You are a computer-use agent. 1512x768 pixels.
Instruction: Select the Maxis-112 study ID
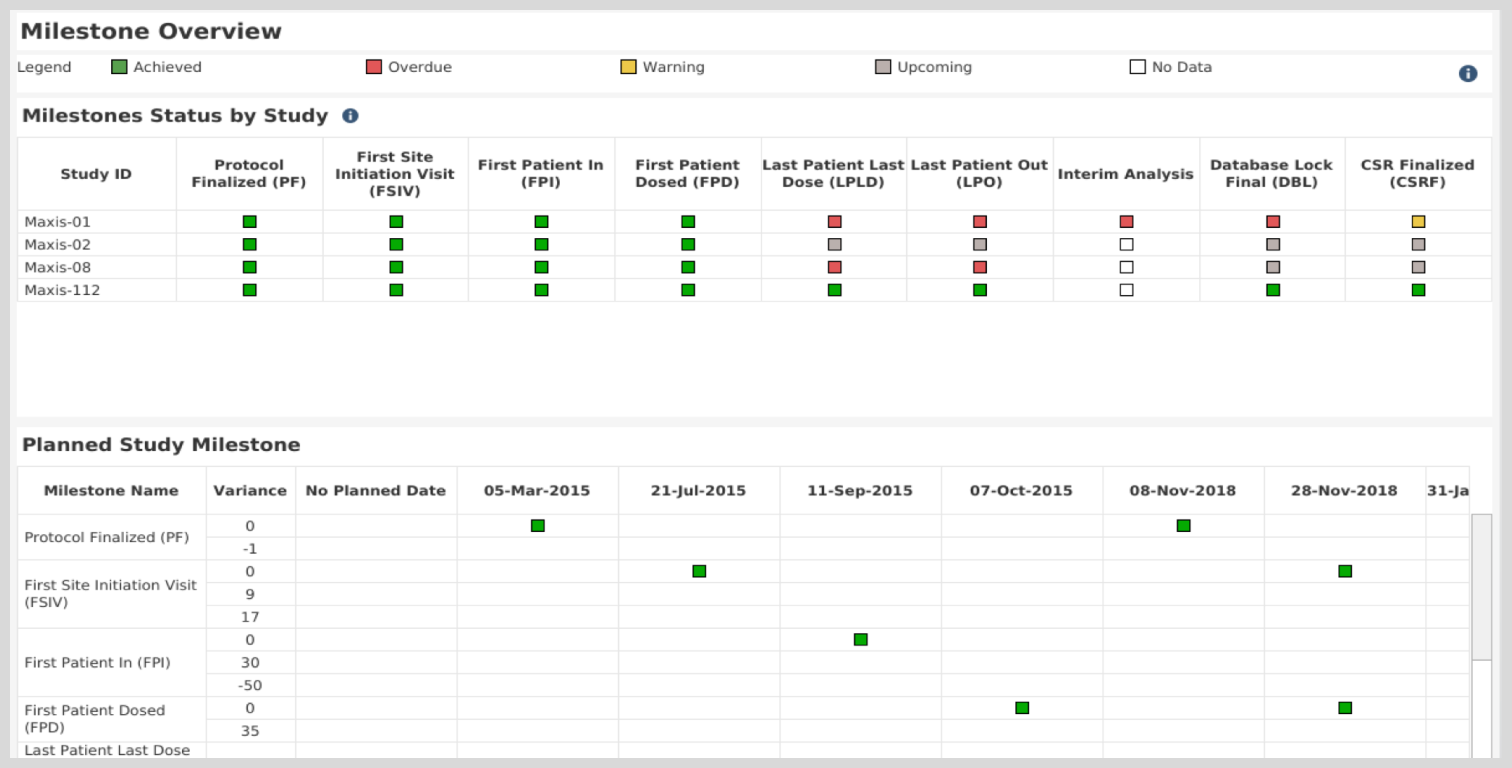click(x=62, y=290)
